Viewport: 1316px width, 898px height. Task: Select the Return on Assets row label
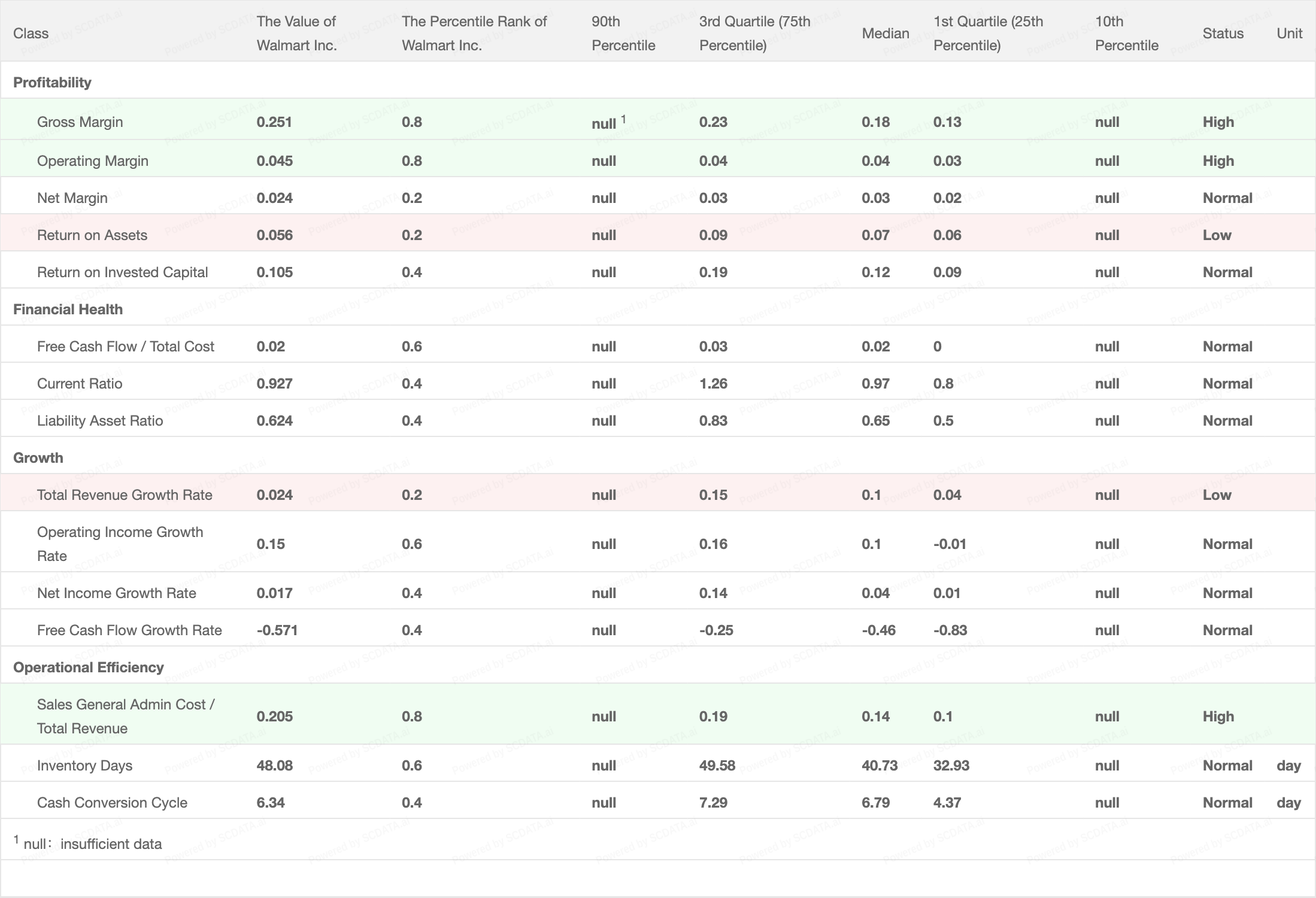(92, 235)
